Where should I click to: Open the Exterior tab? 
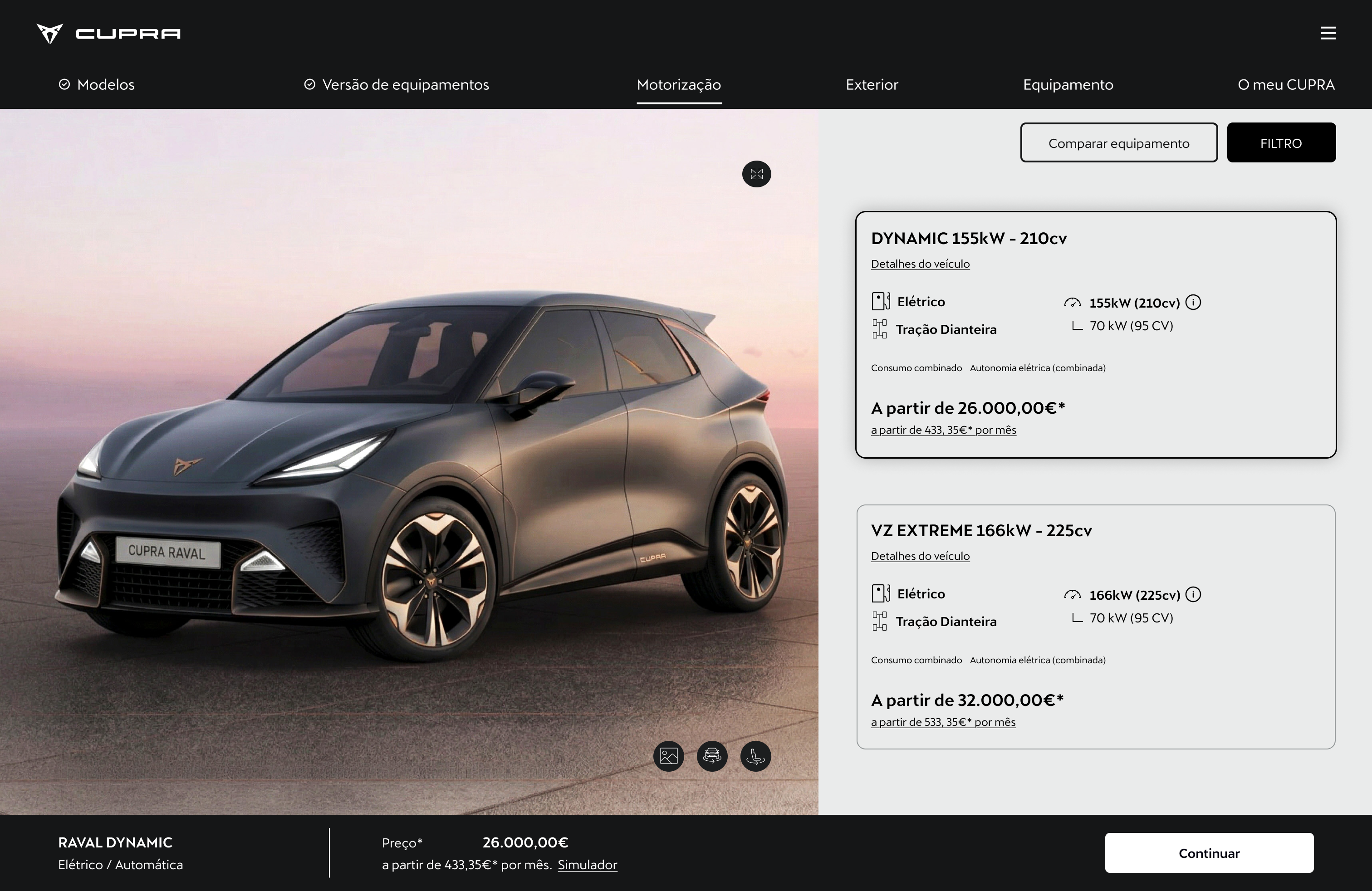[872, 85]
